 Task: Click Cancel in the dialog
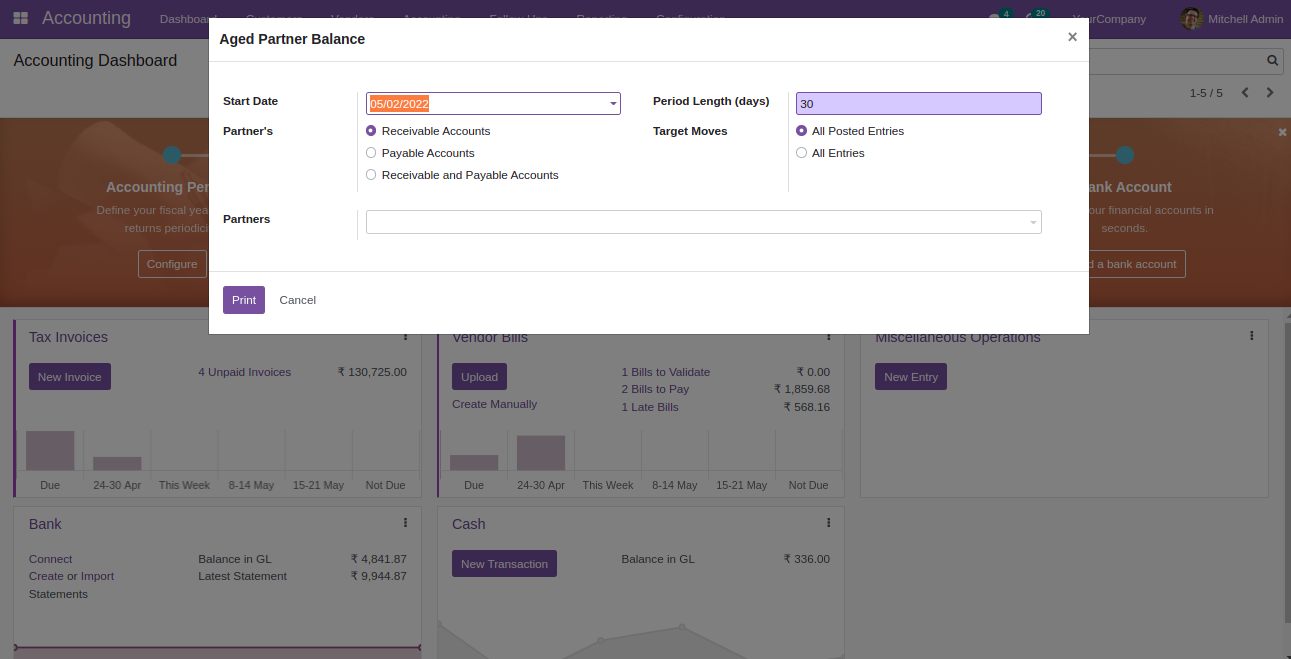(x=297, y=300)
